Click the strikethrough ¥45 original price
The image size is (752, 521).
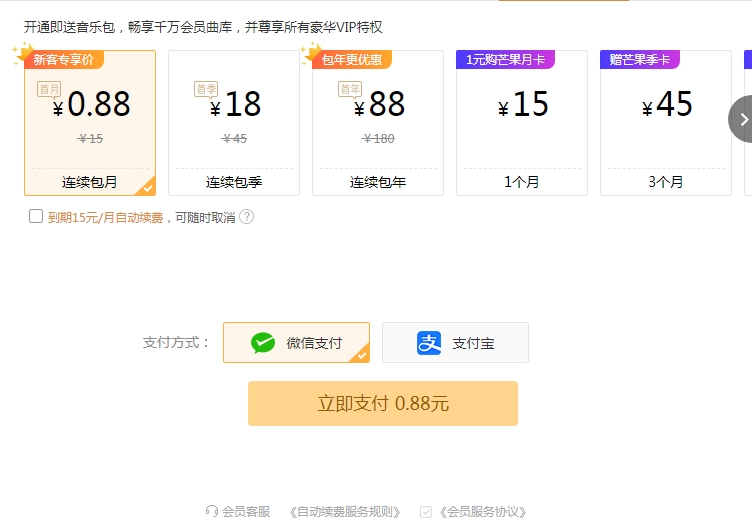pyautogui.click(x=234, y=139)
